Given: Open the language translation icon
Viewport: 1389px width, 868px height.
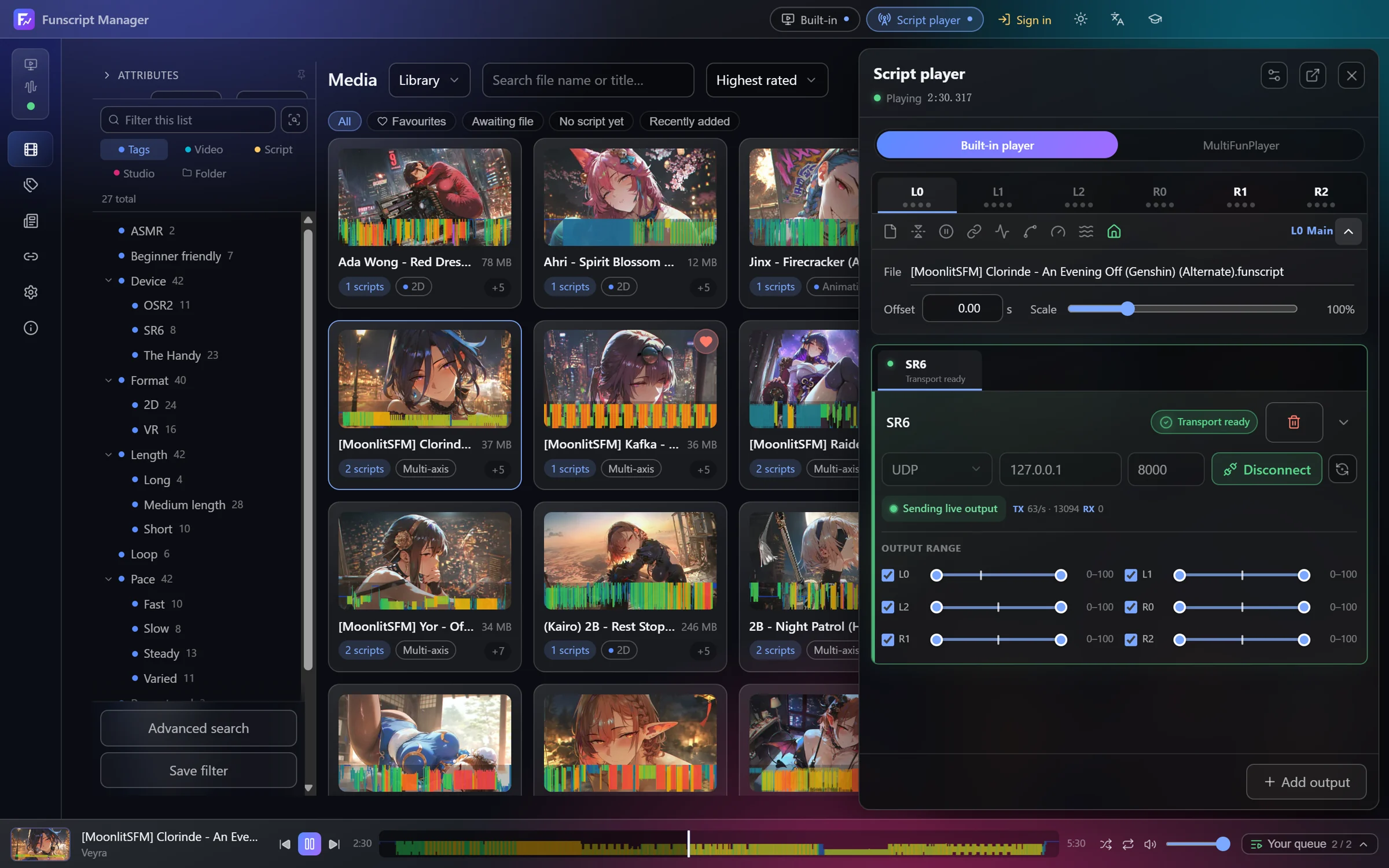Looking at the screenshot, I should (x=1118, y=19).
